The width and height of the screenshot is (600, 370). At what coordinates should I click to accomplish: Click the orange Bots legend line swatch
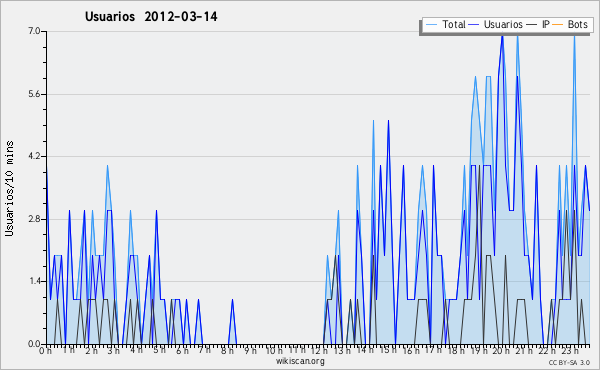pos(558,25)
